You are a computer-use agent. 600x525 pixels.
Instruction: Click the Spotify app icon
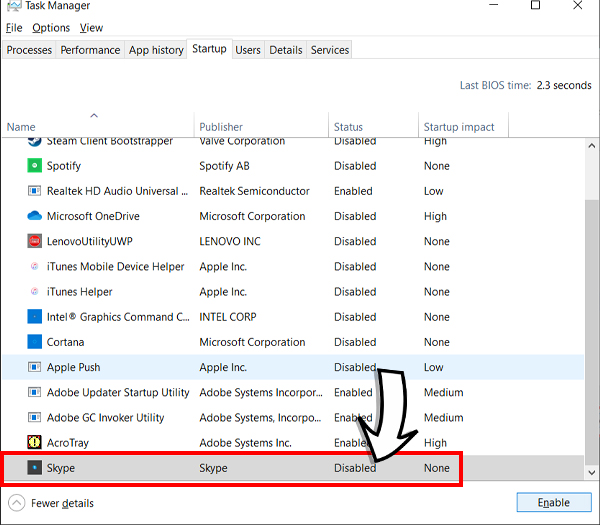point(34,166)
